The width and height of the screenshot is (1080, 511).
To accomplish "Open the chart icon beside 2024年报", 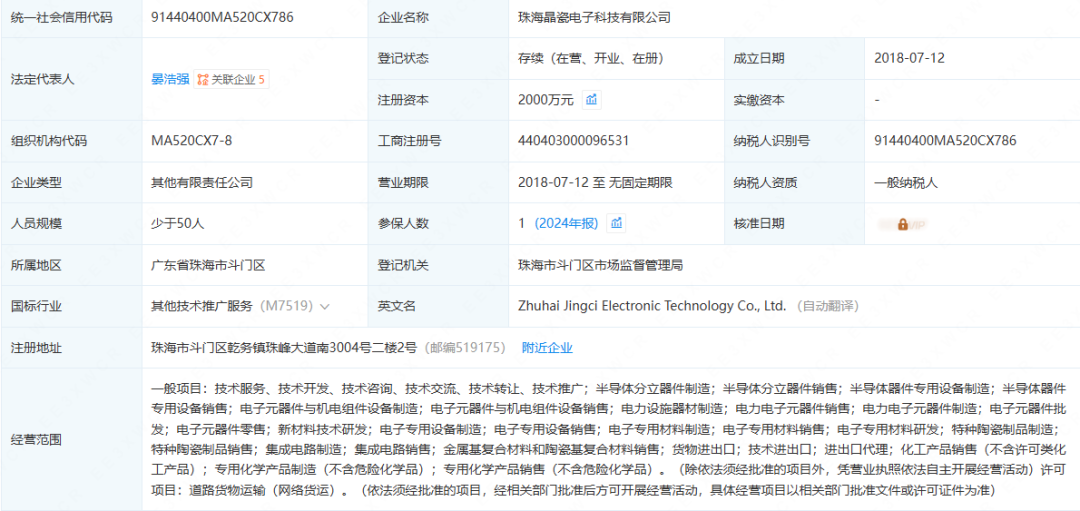I will tap(617, 223).
